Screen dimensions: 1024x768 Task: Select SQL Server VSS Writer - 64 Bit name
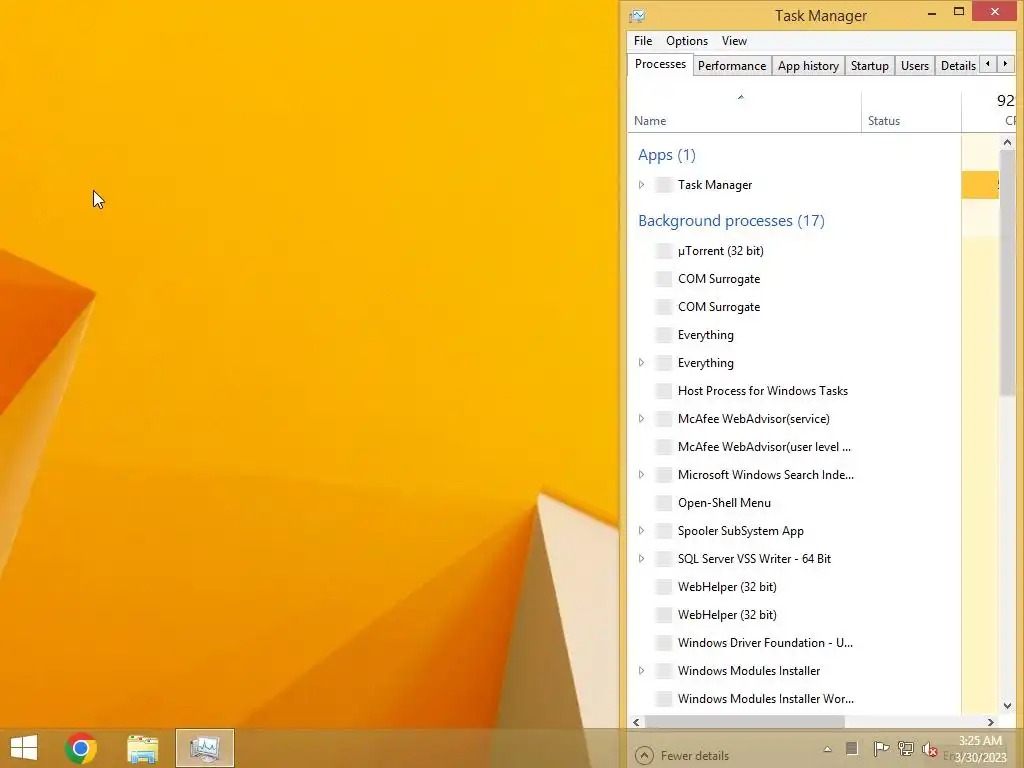pyautogui.click(x=754, y=559)
